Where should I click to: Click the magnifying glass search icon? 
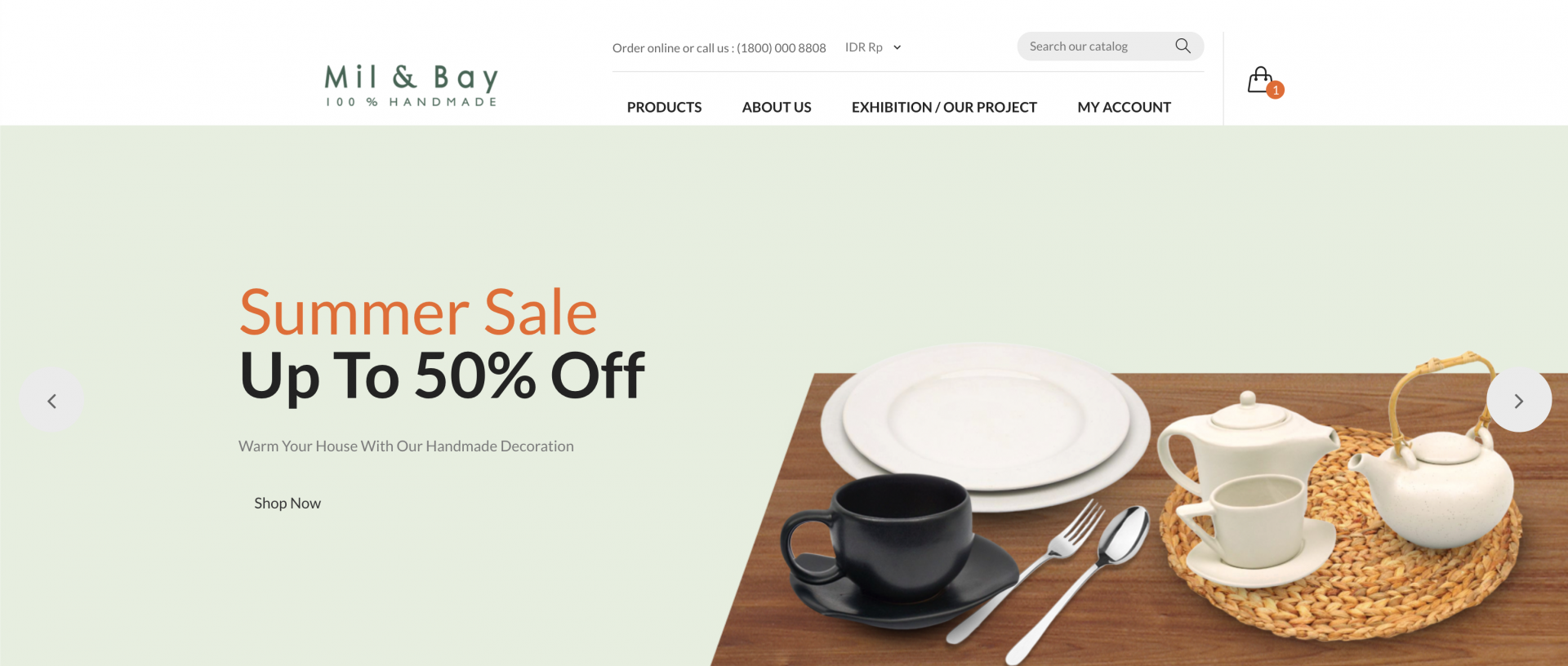point(1183,46)
